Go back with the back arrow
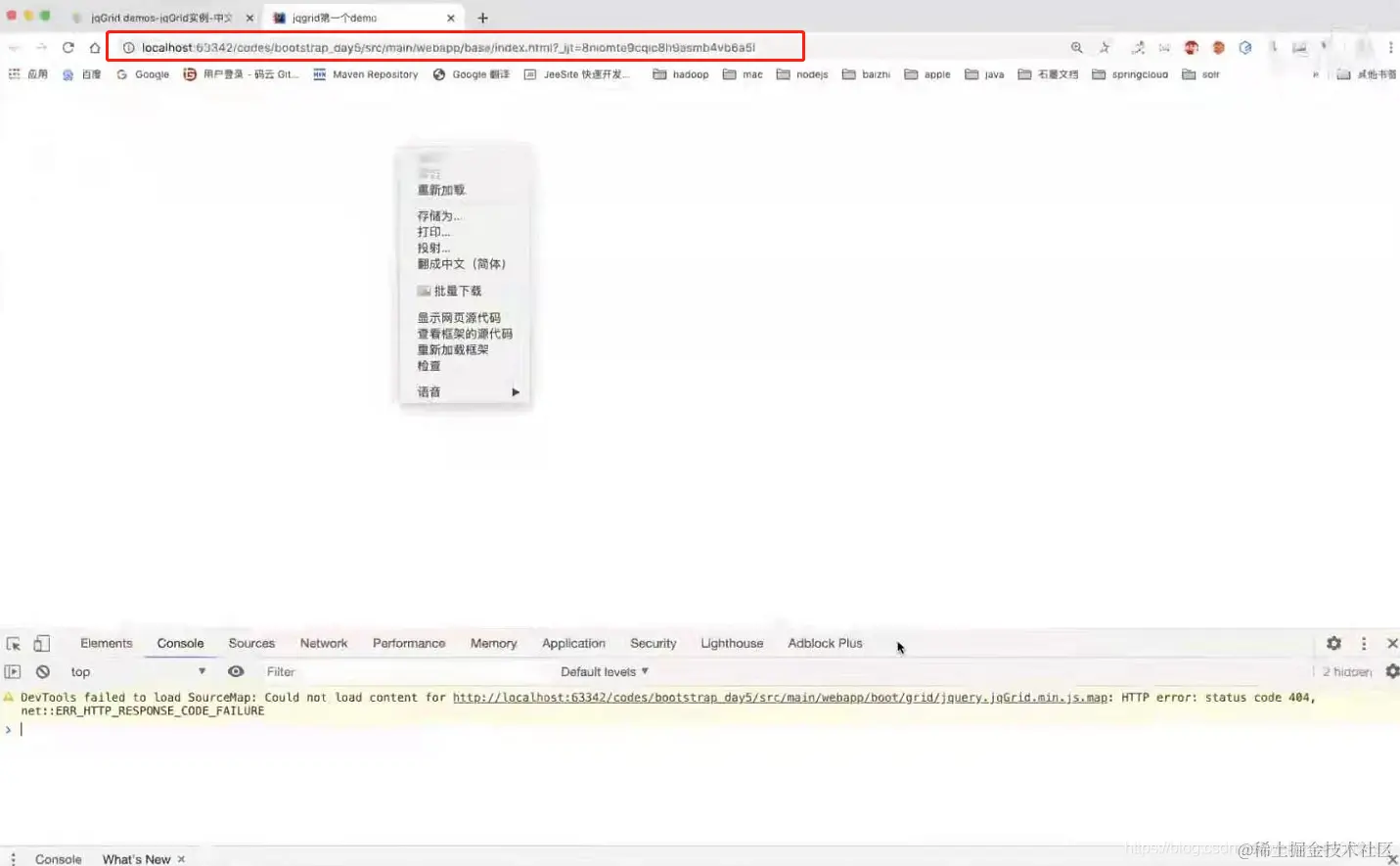 pyautogui.click(x=14, y=47)
